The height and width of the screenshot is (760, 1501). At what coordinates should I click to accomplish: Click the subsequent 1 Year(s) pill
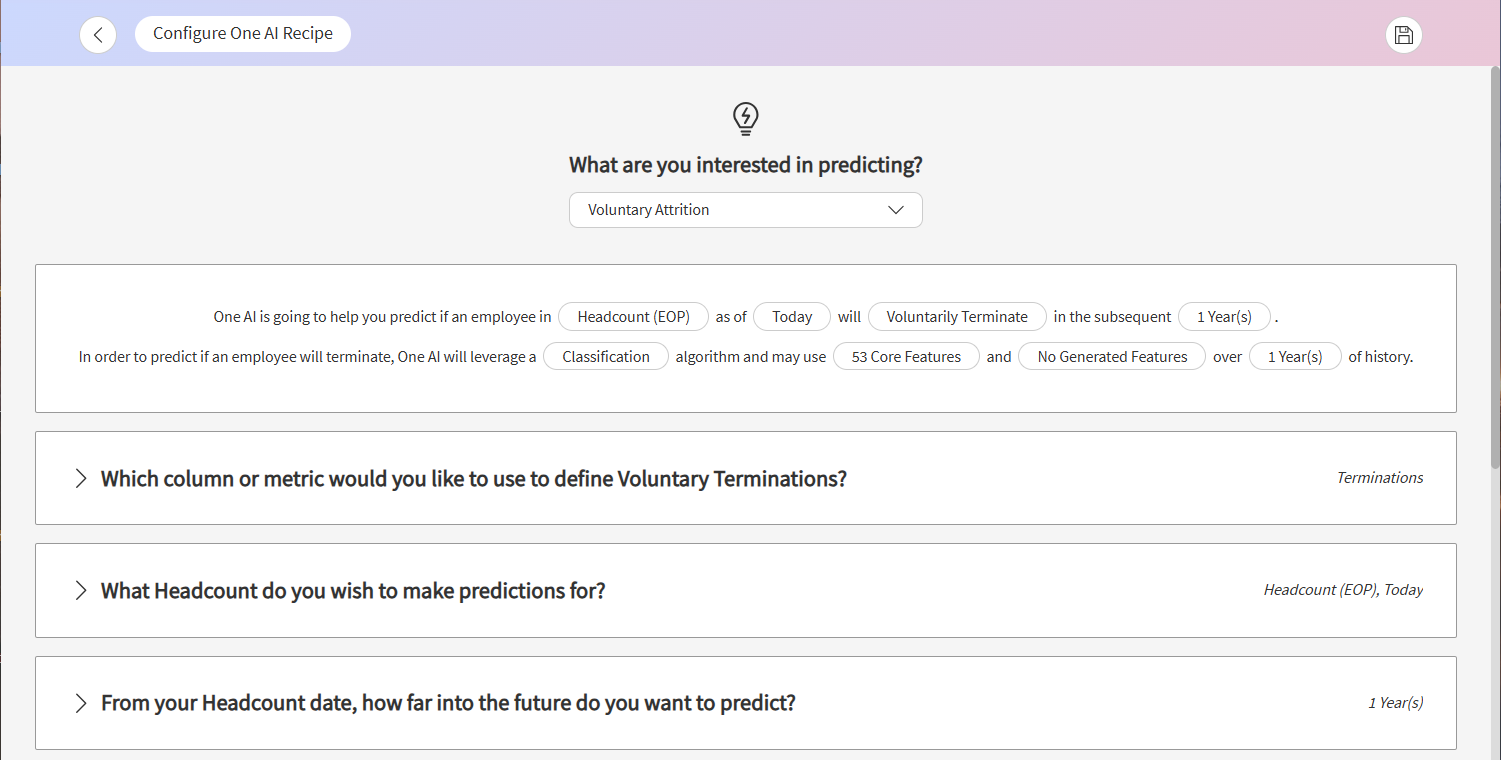1224,316
